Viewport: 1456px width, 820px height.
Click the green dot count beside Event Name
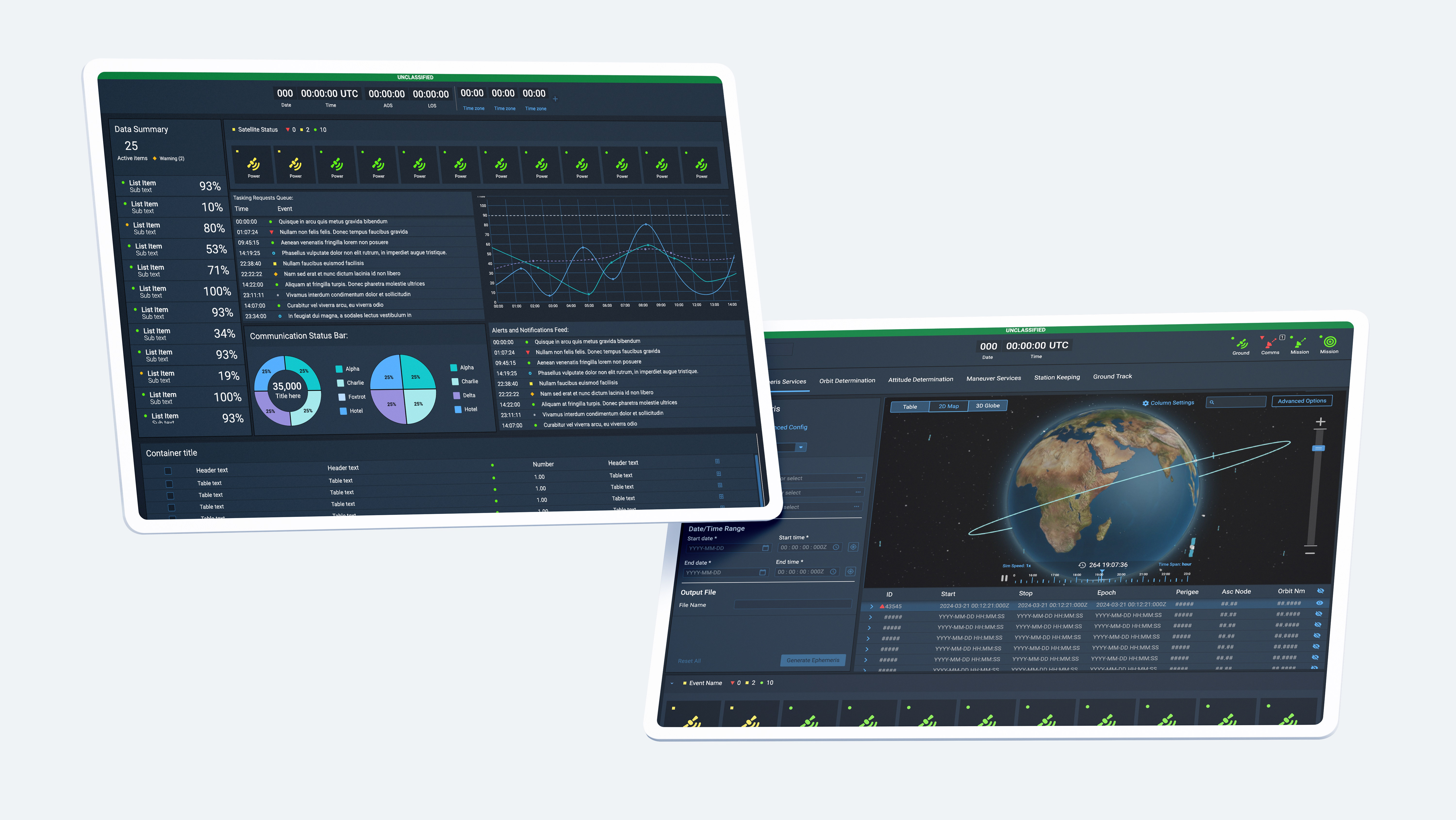pos(762,683)
